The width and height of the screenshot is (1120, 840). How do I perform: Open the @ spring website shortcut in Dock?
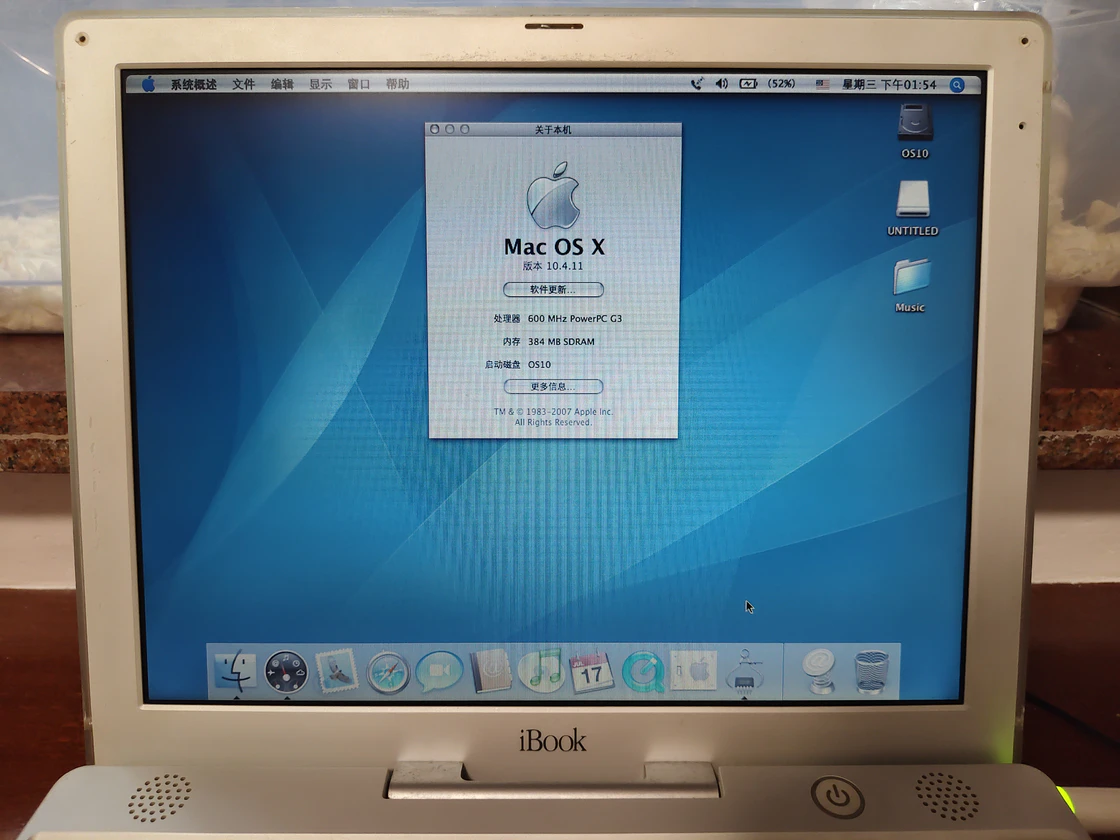pos(819,671)
